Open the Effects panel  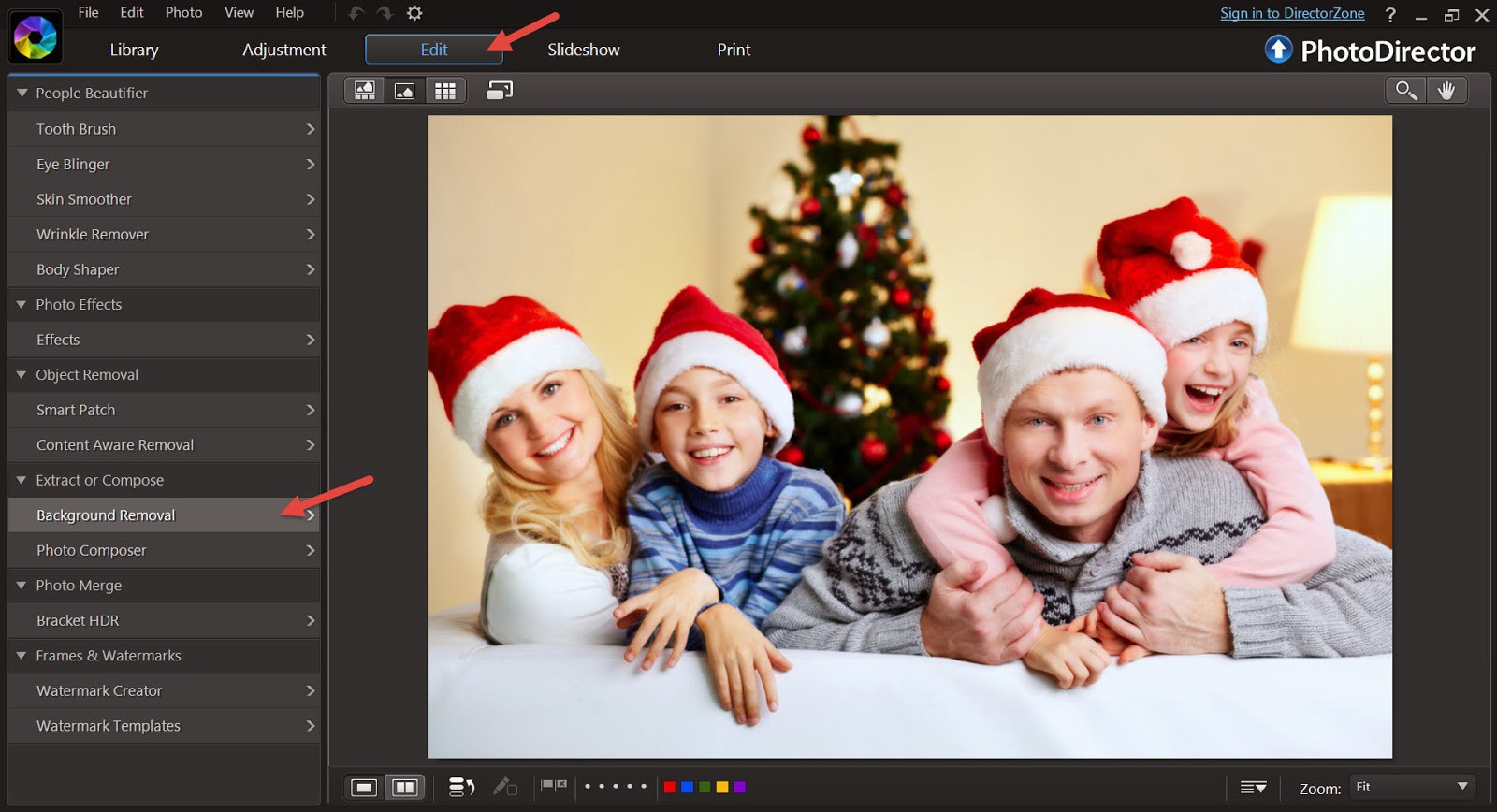[165, 340]
